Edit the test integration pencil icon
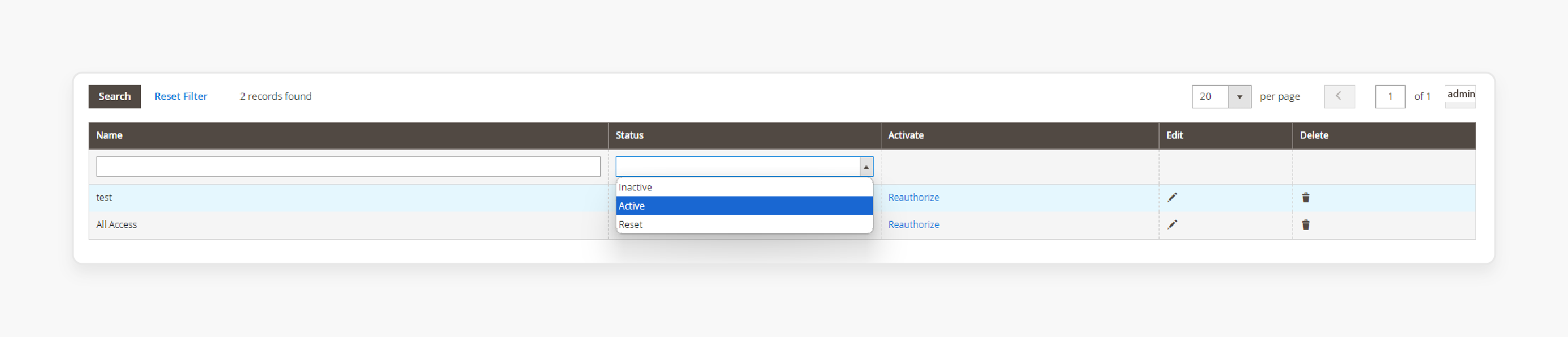Screen dimensions: 1568x337 (1172, 197)
